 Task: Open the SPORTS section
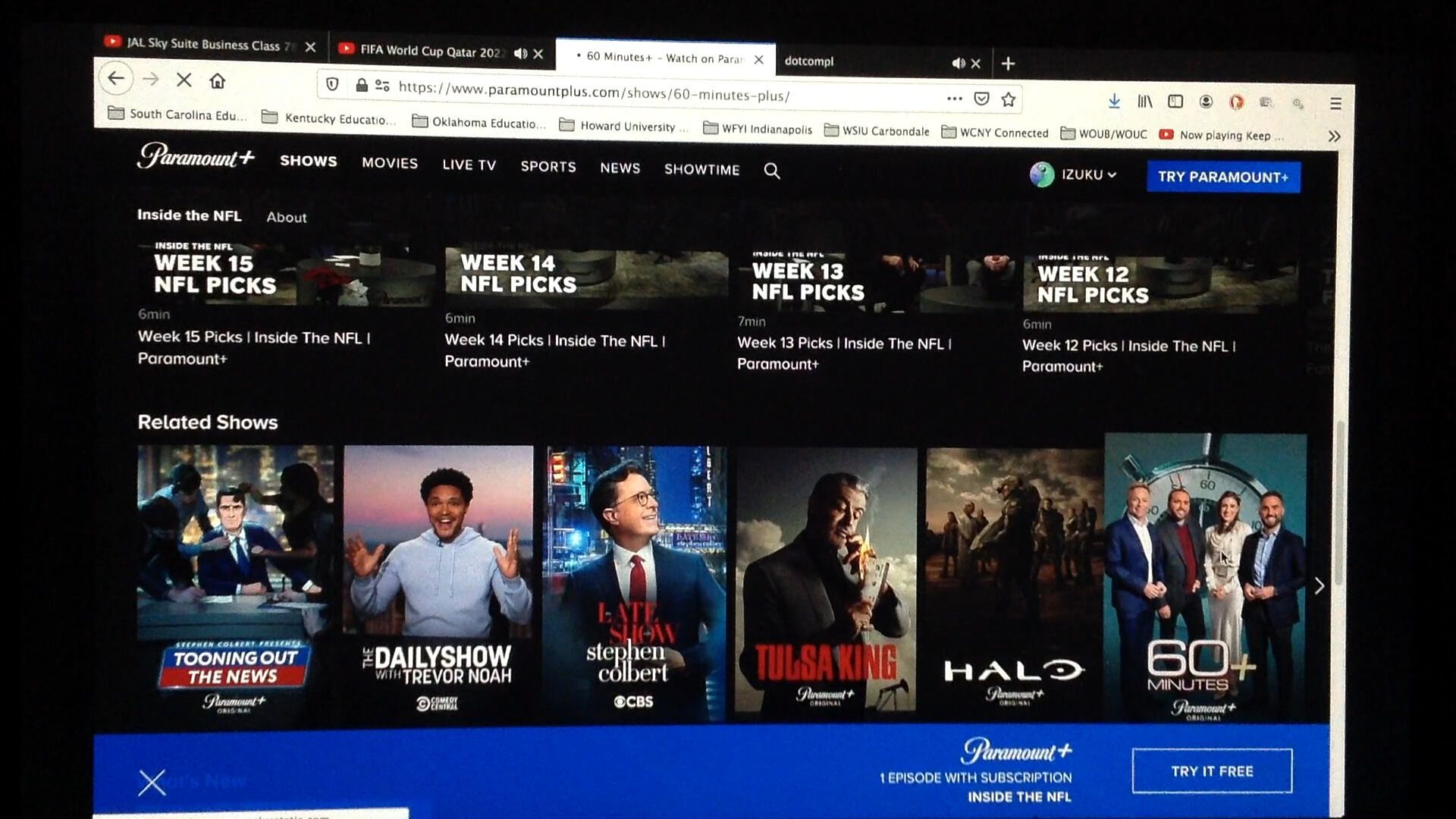click(x=548, y=167)
